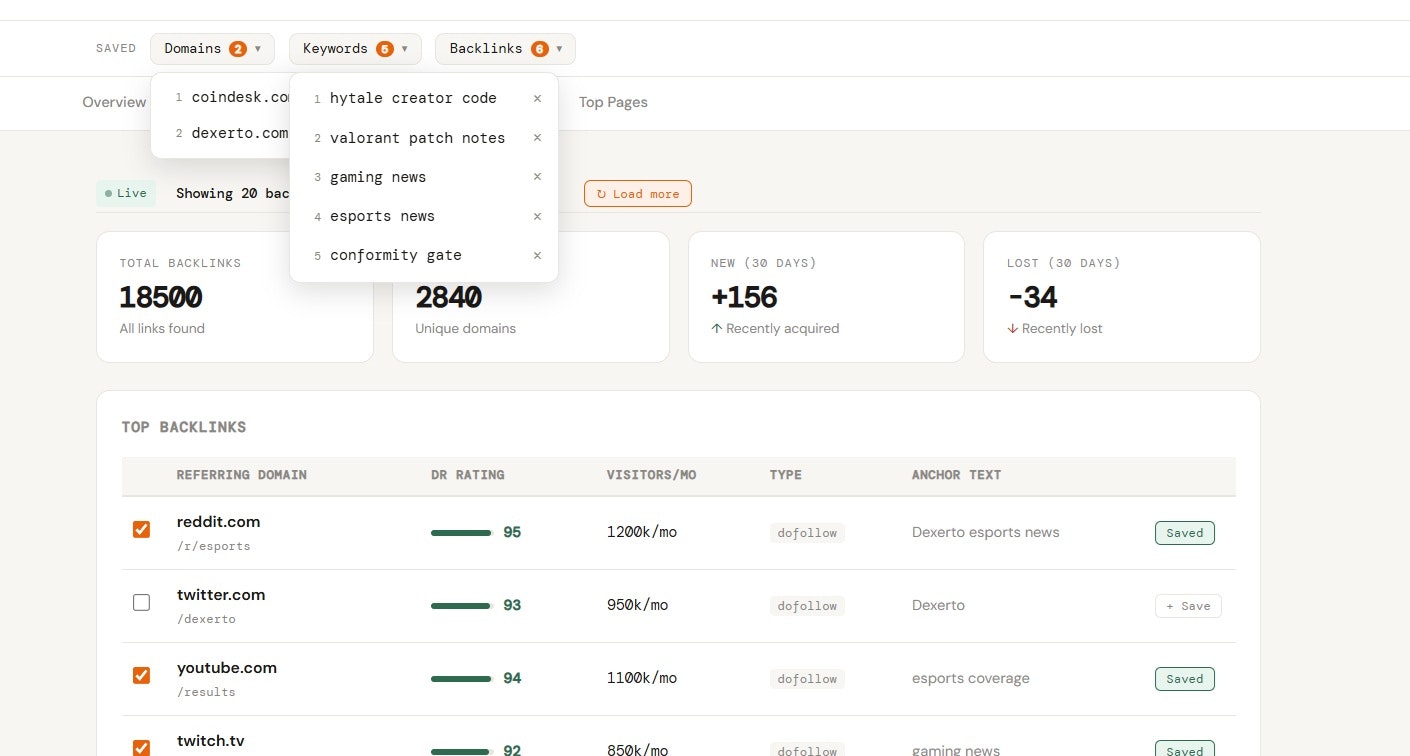Viewport: 1410px width, 756px height.
Task: Click the /results path text
Action: (x=206, y=692)
